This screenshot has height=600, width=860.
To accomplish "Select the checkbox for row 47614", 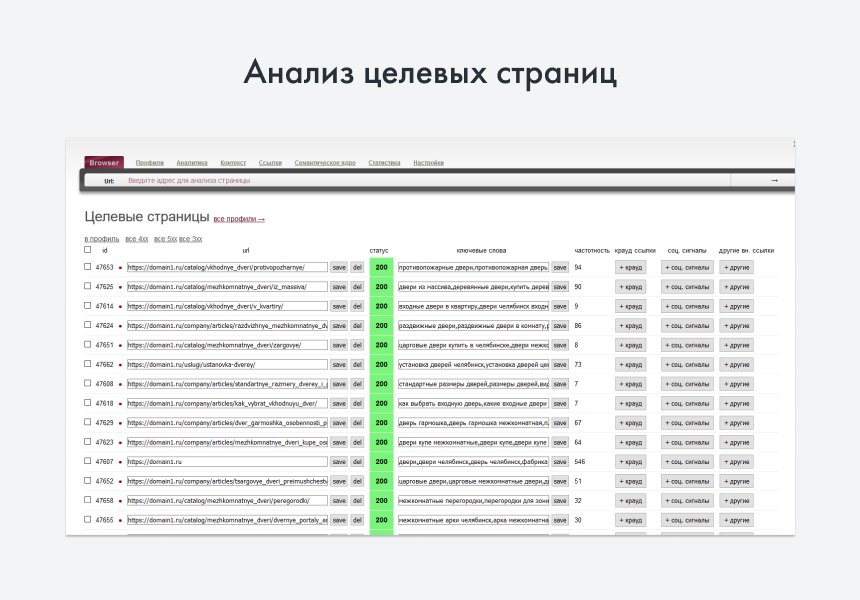I will pyautogui.click(x=87, y=305).
